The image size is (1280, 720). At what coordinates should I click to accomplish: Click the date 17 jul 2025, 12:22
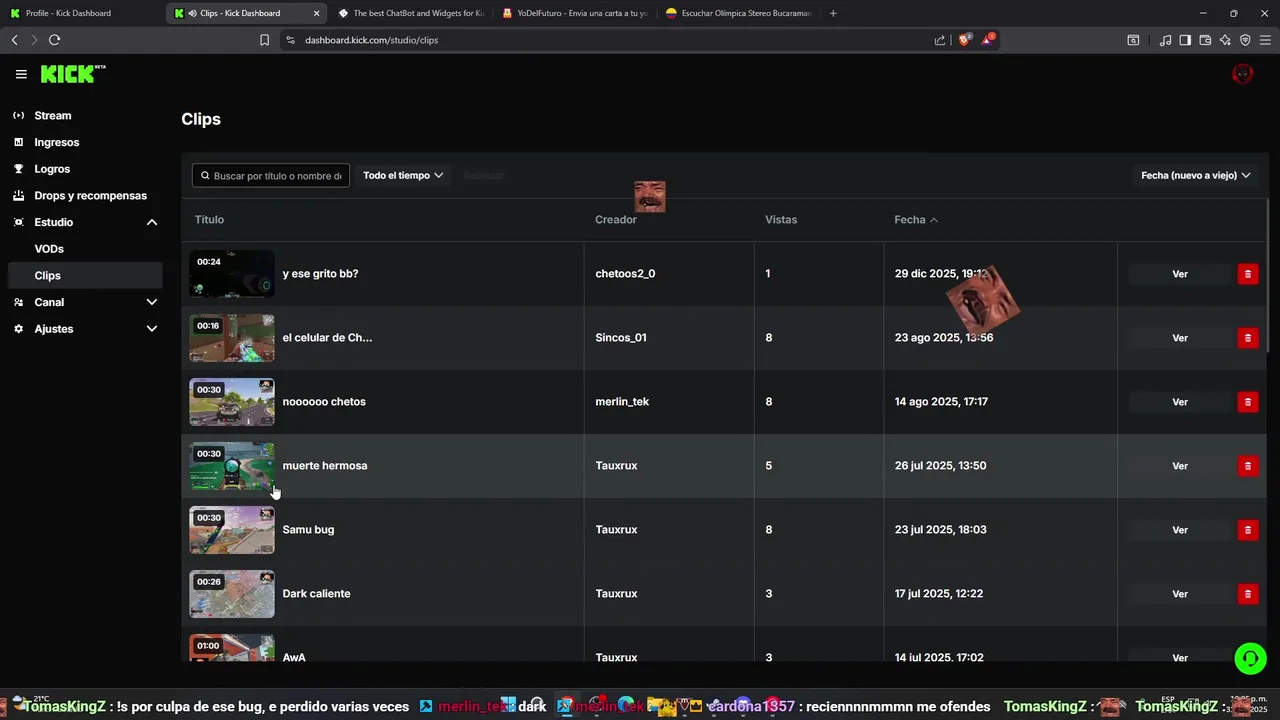click(x=939, y=594)
